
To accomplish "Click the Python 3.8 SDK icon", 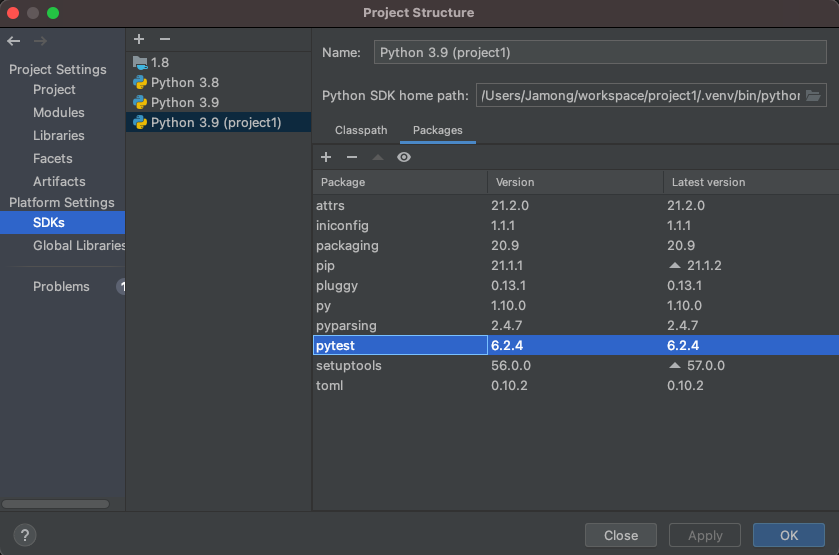I will pos(140,82).
